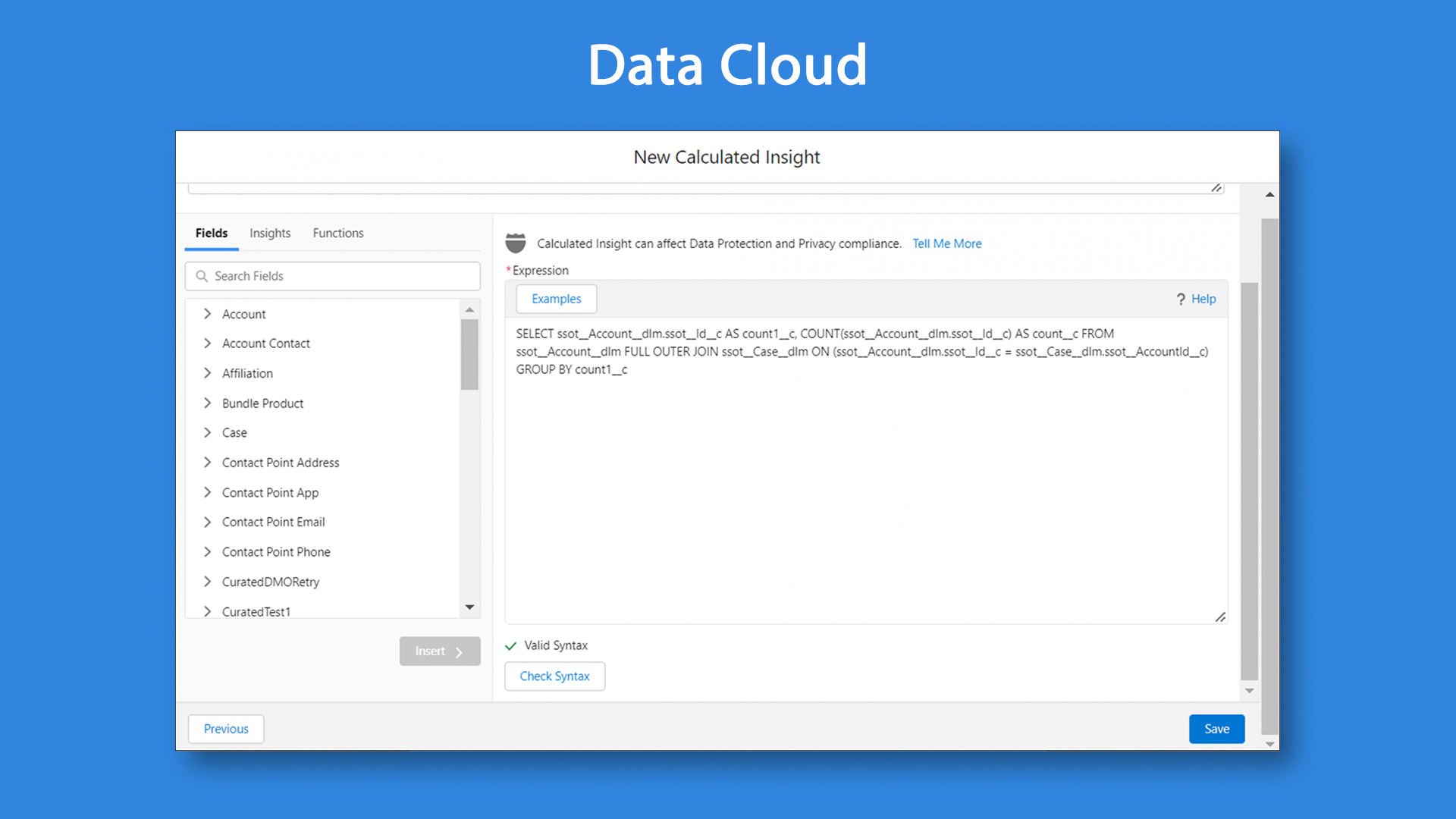Switch to the Insights tab

click(270, 234)
